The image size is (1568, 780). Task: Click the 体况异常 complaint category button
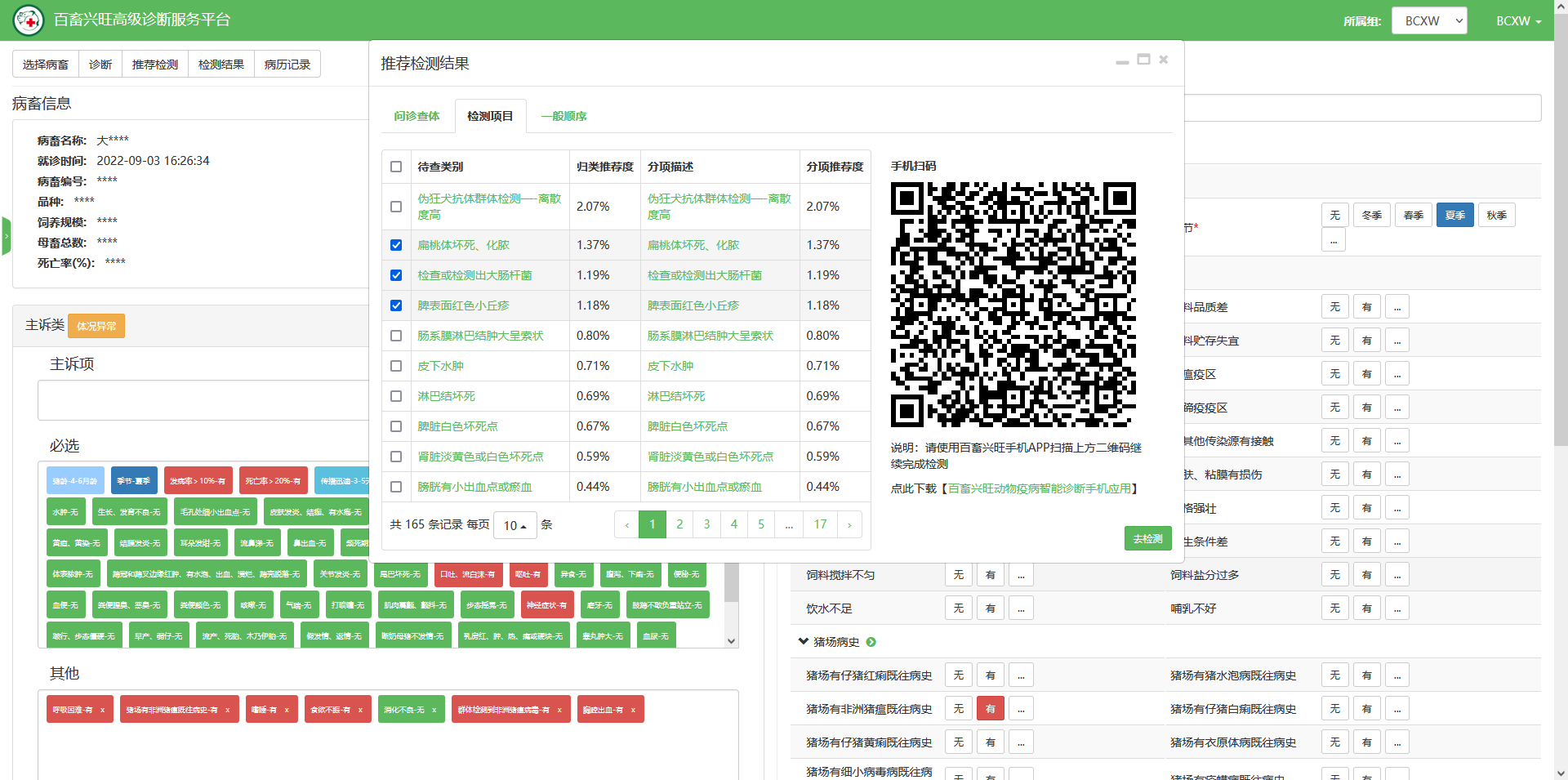point(96,326)
